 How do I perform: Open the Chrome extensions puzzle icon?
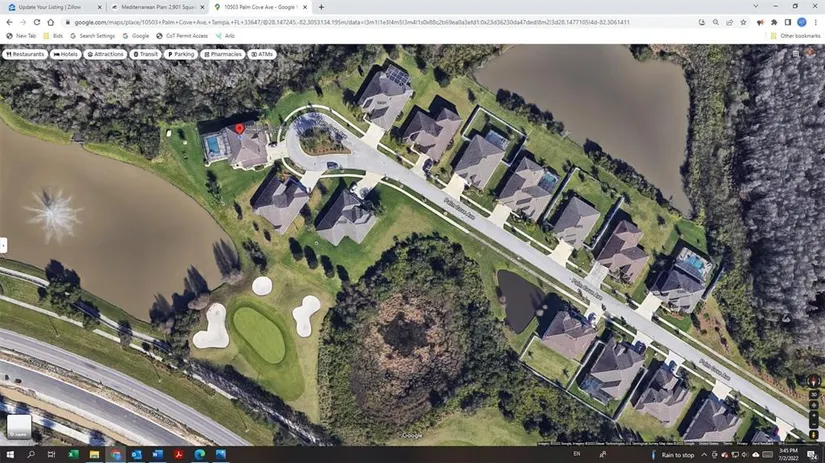[x=773, y=22]
